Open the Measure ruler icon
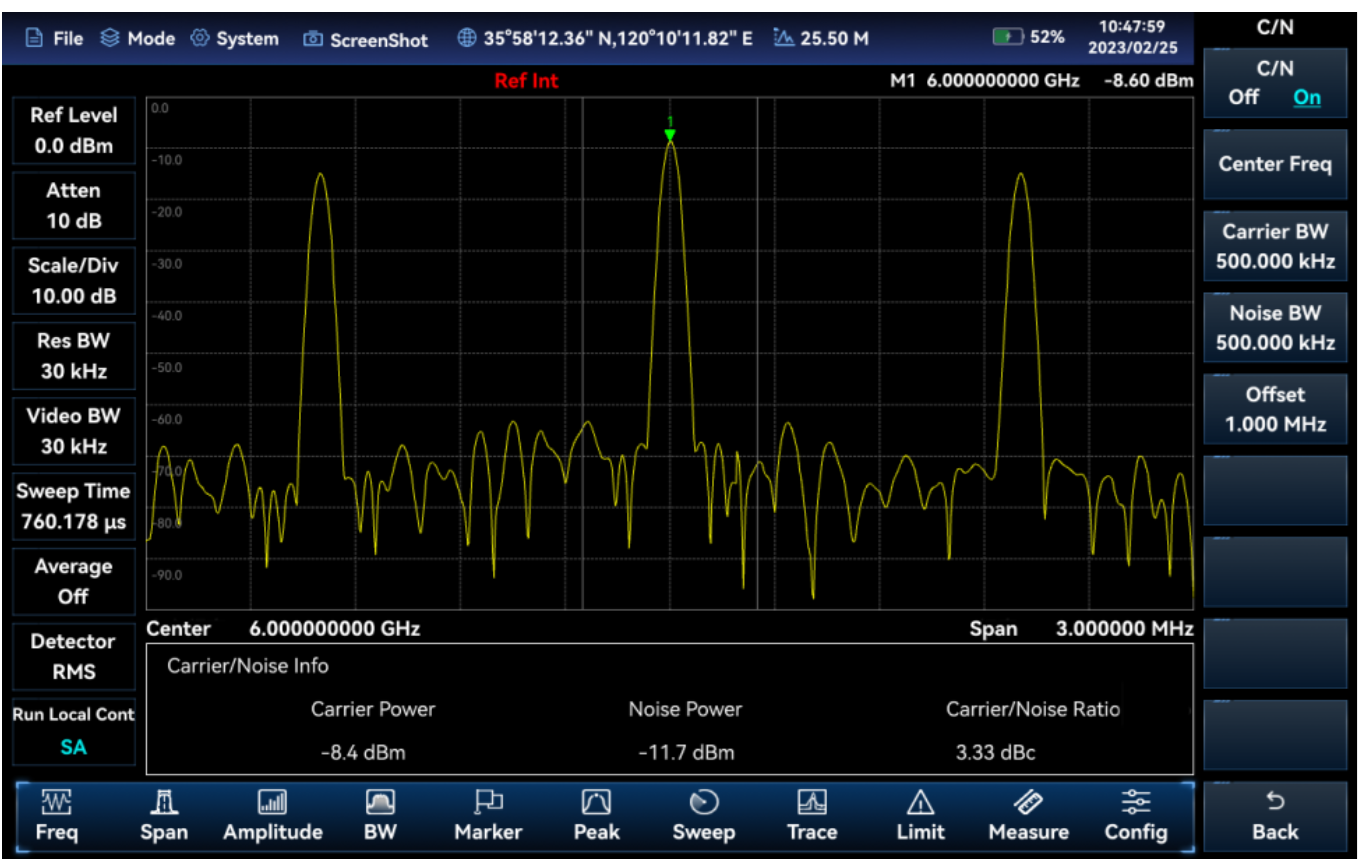The image size is (1360, 863). tap(1028, 802)
